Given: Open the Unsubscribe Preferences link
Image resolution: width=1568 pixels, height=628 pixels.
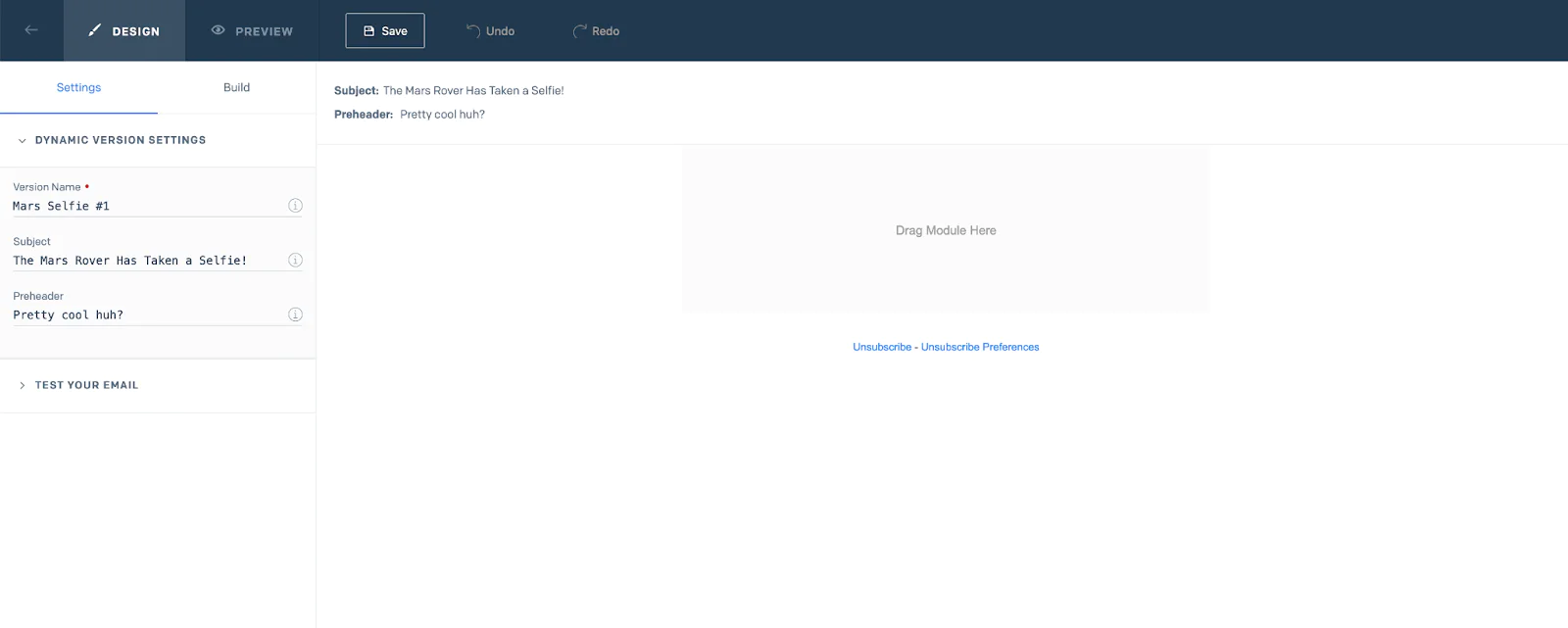Looking at the screenshot, I should click(x=980, y=347).
